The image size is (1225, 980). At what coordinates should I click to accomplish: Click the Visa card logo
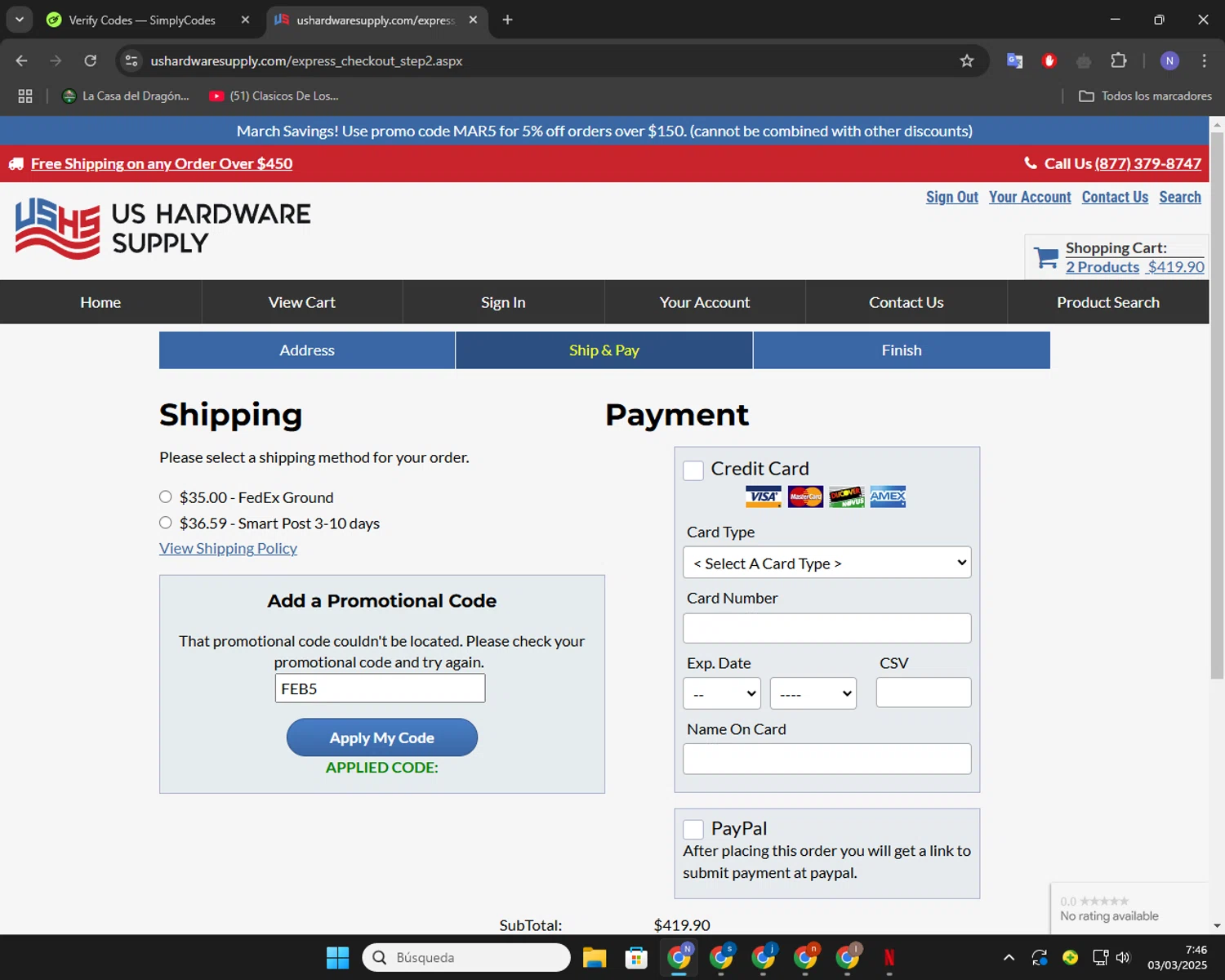click(x=764, y=497)
